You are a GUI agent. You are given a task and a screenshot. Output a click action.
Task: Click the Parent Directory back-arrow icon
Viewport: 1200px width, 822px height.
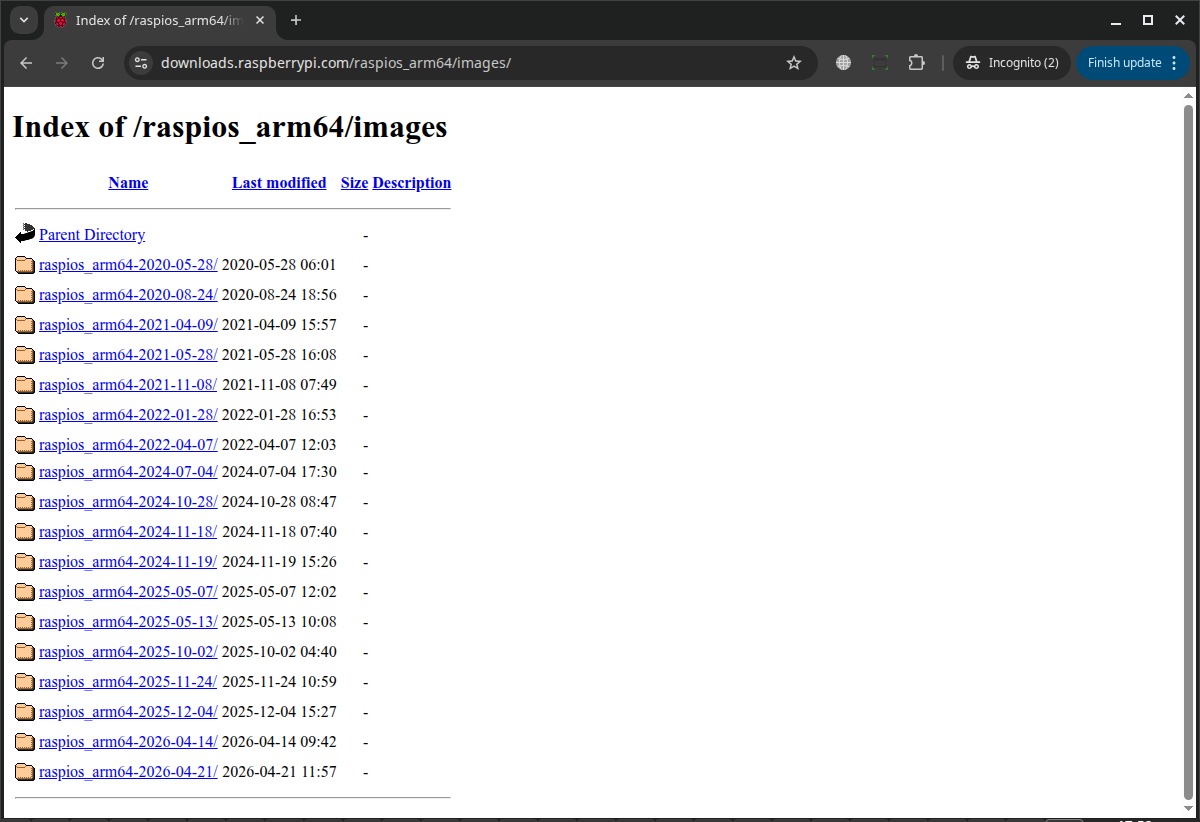pos(25,234)
